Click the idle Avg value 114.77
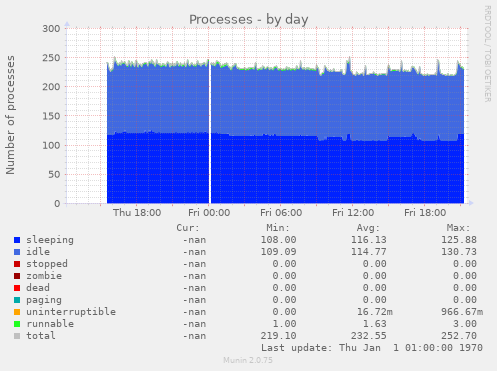 369,252
